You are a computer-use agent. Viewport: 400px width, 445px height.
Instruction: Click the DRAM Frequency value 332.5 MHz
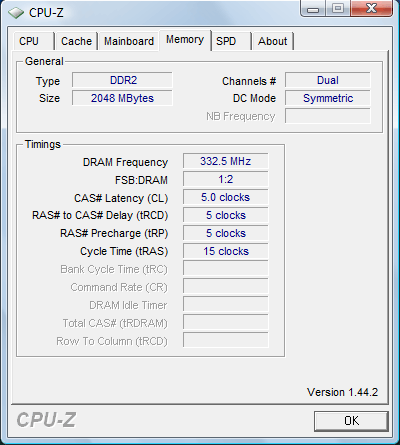[226, 161]
